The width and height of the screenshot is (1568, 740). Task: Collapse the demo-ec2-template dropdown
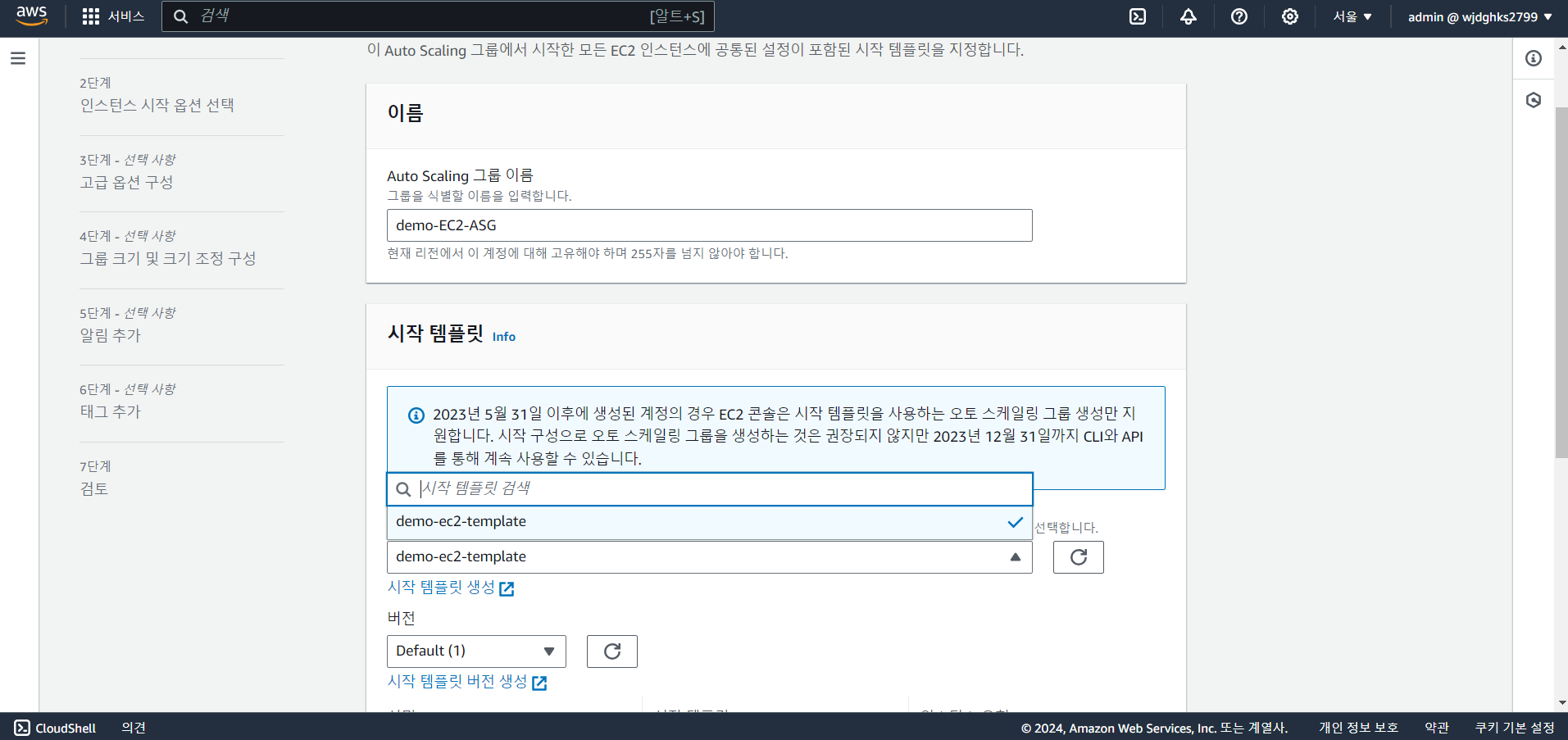point(710,557)
